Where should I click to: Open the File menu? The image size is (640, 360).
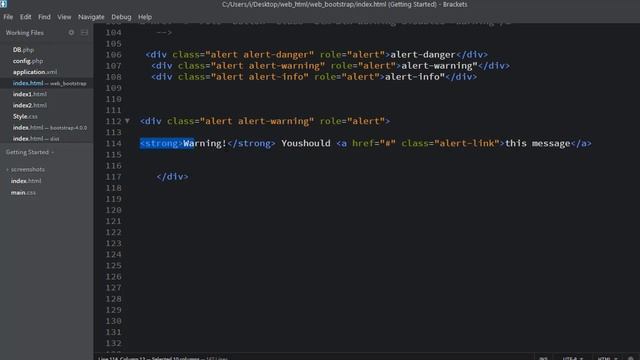point(8,17)
